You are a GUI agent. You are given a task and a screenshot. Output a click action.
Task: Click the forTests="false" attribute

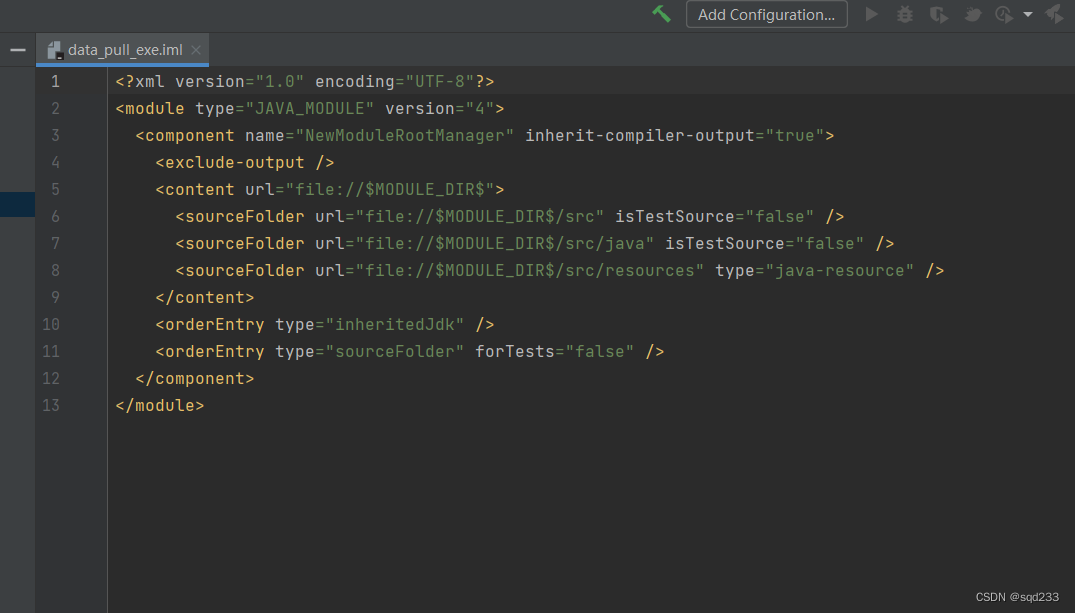point(555,351)
